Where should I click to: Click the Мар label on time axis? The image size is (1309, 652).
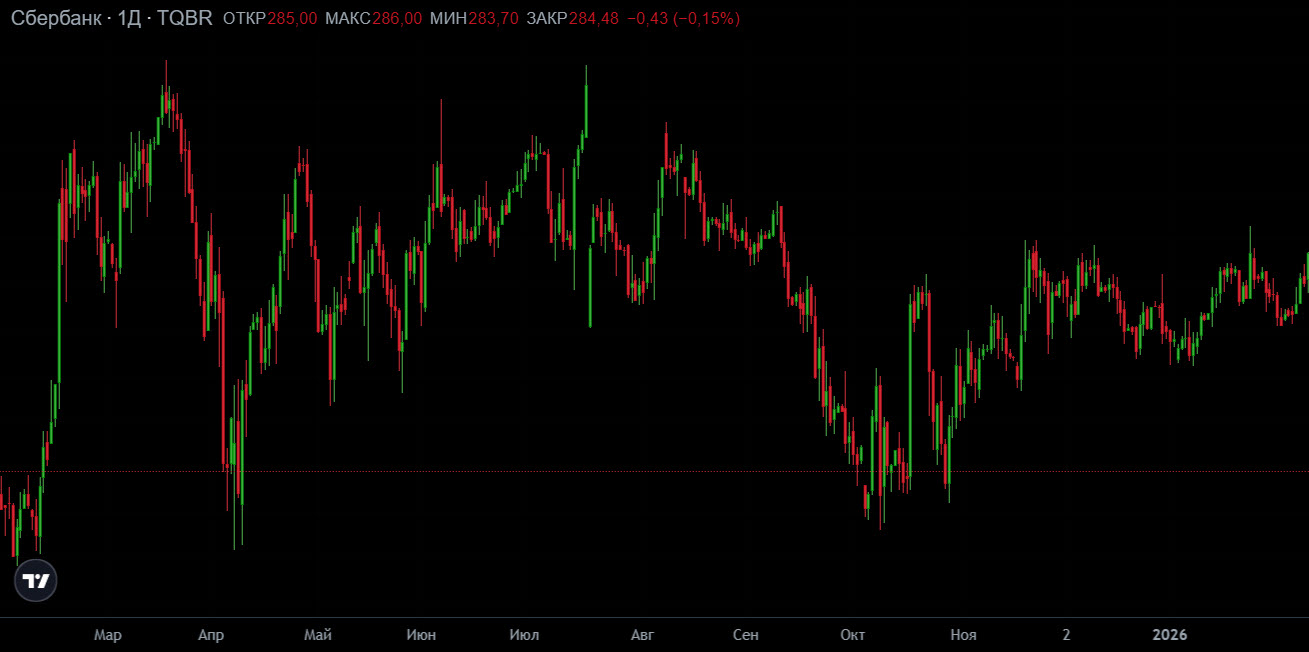[107, 635]
